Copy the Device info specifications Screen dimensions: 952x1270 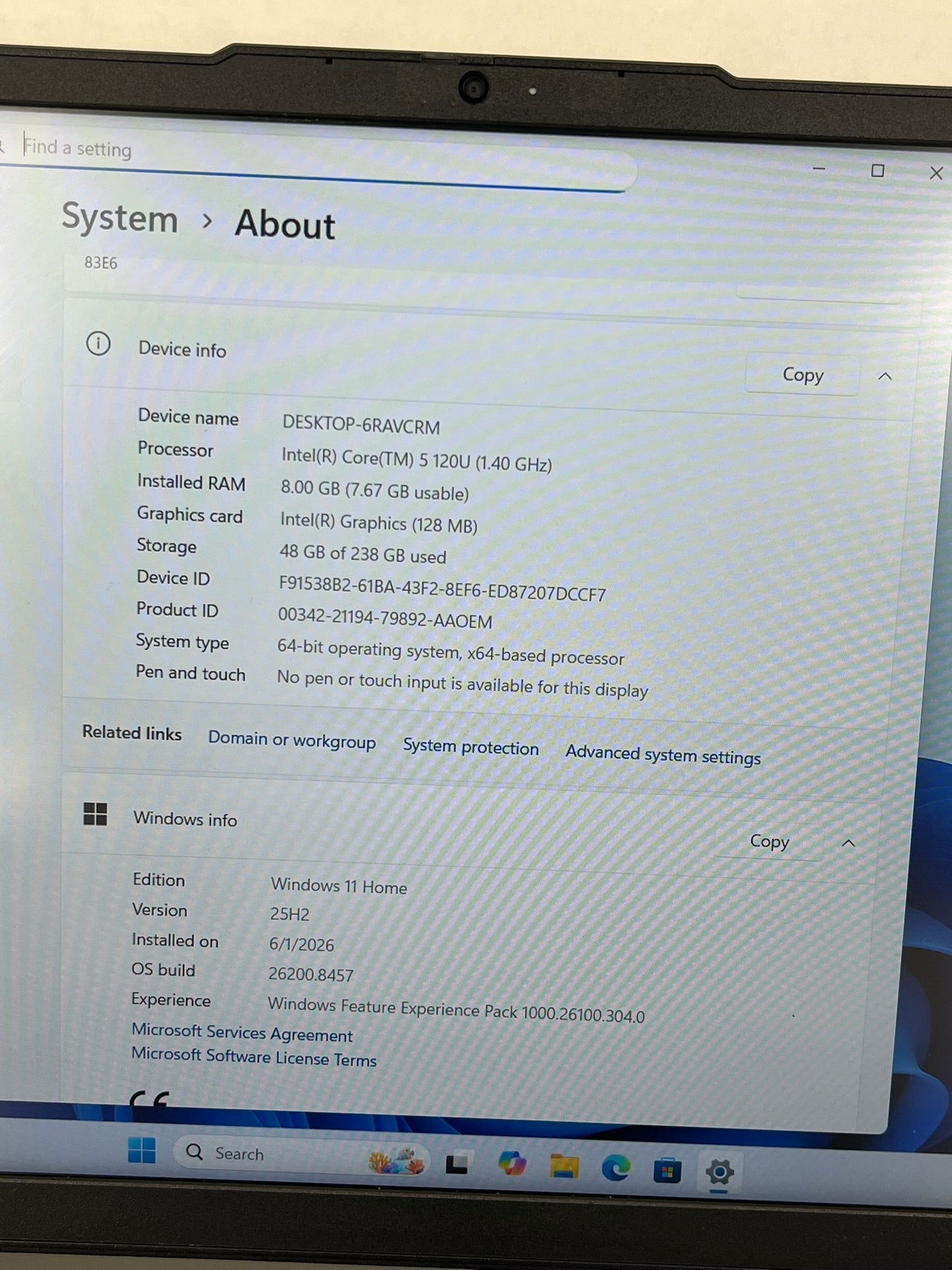coord(802,374)
